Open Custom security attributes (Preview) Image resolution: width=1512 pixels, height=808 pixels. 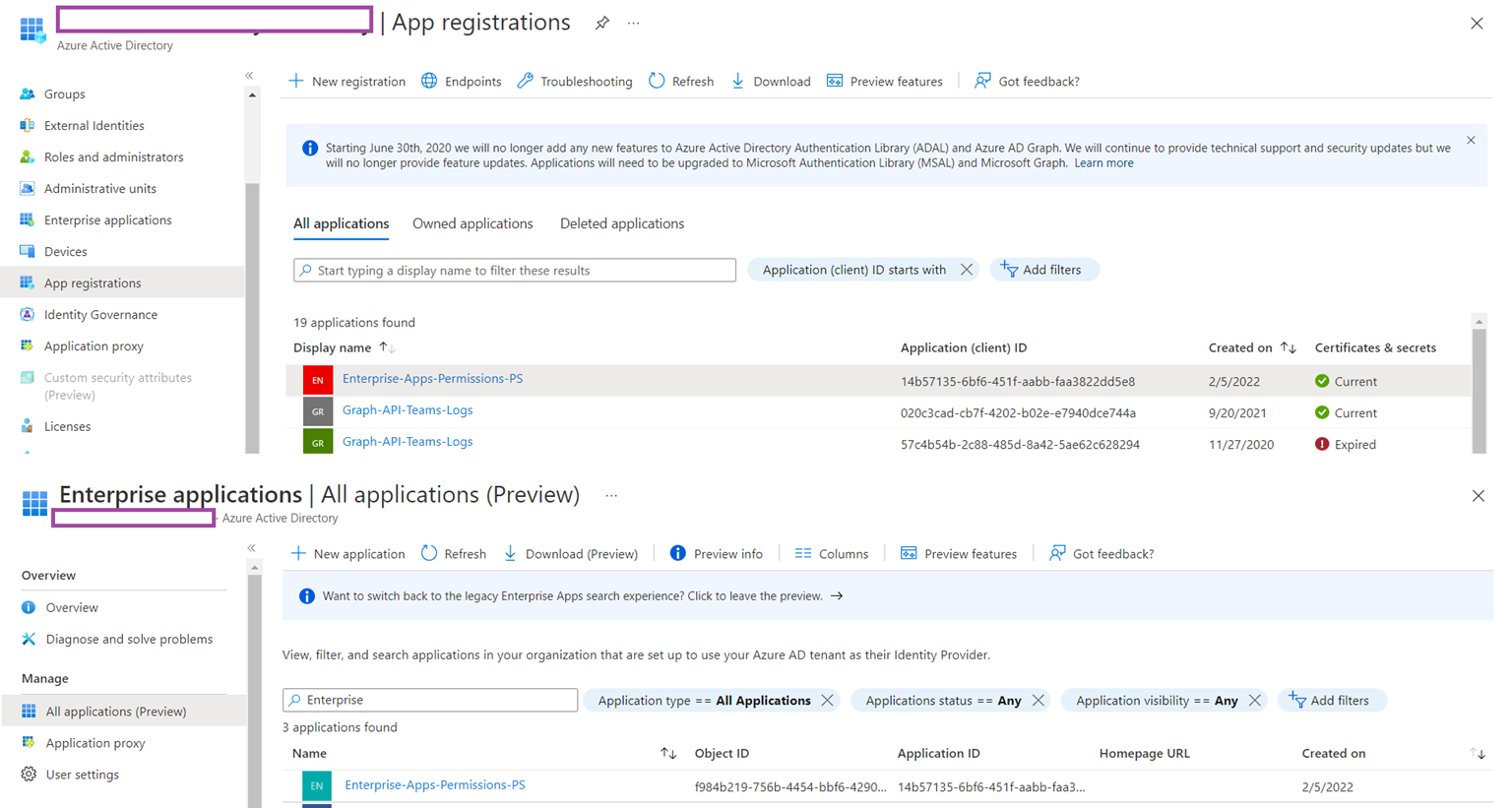[x=117, y=386]
